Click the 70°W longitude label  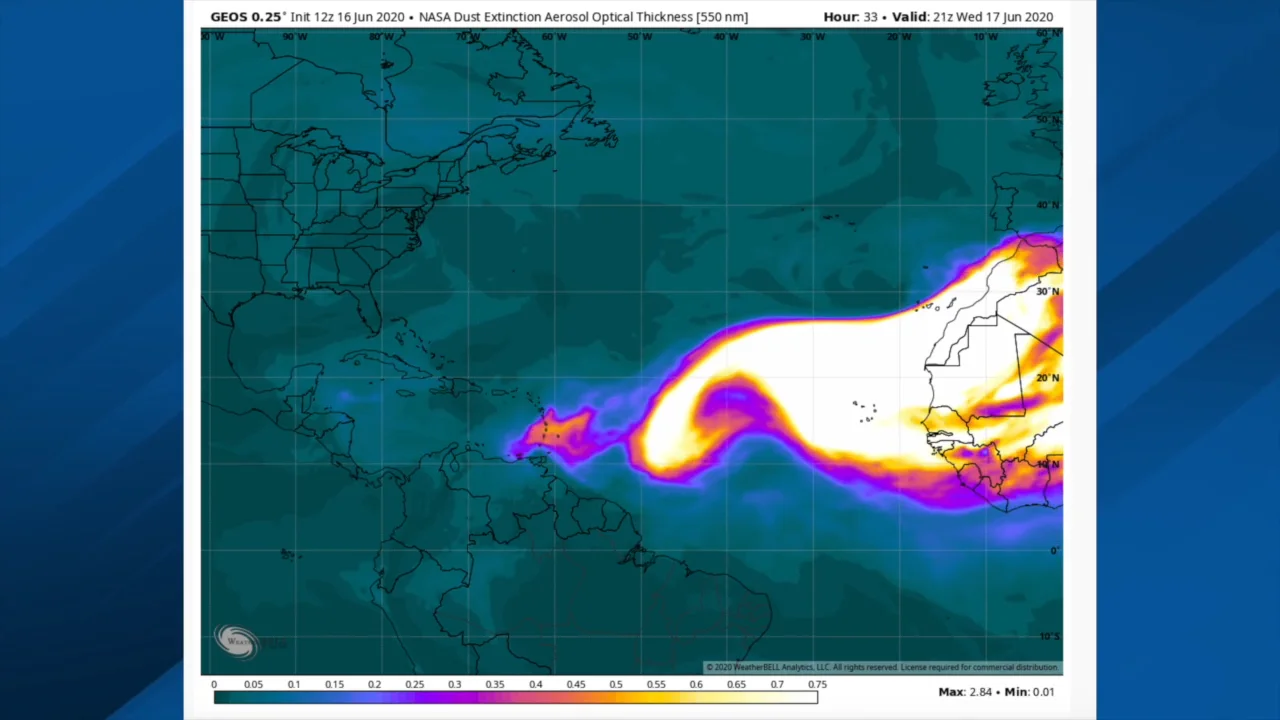[467, 37]
